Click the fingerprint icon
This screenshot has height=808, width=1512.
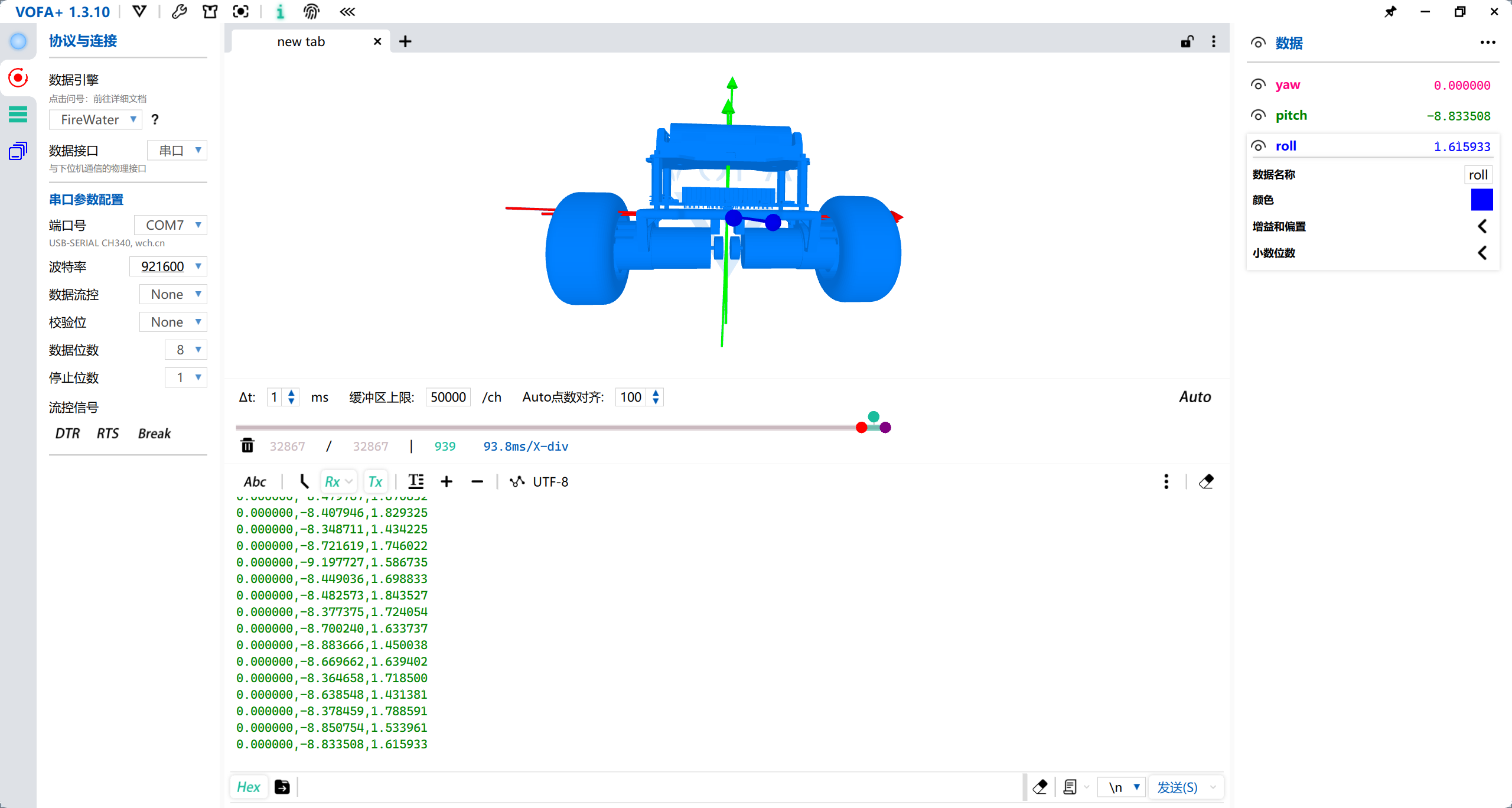[x=311, y=12]
